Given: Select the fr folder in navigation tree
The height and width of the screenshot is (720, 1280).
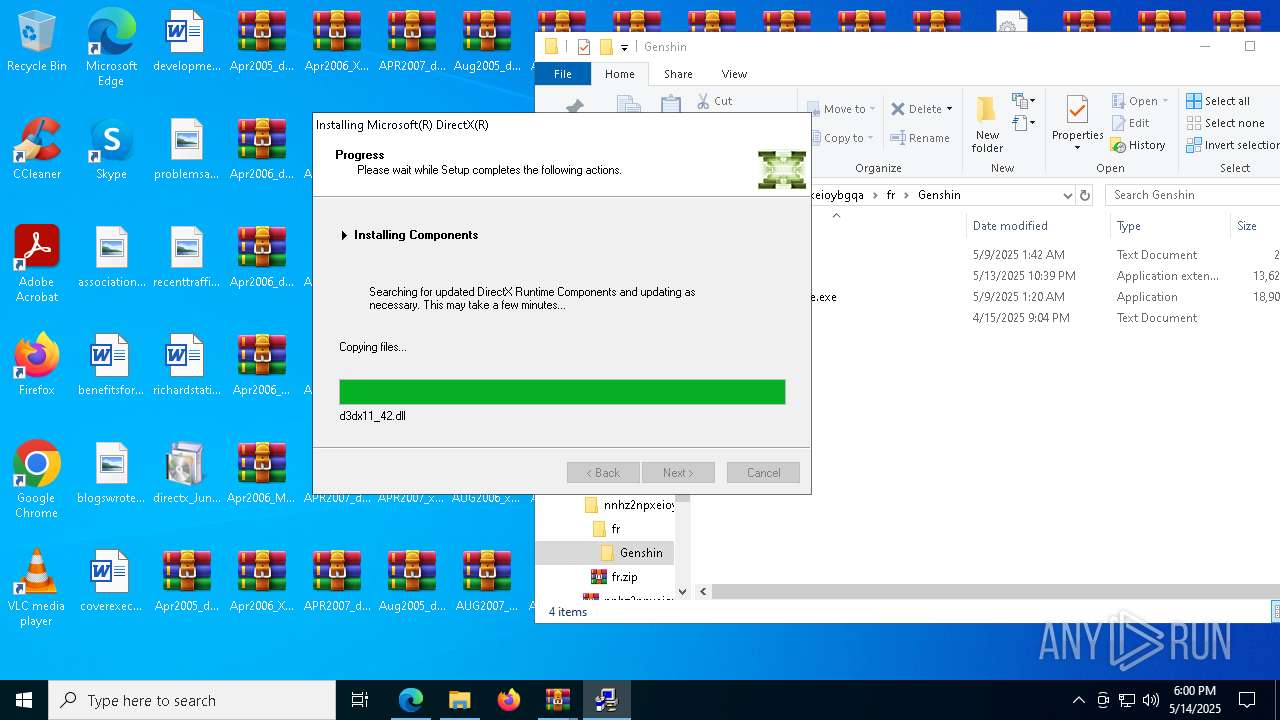Looking at the screenshot, I should 606,529.
